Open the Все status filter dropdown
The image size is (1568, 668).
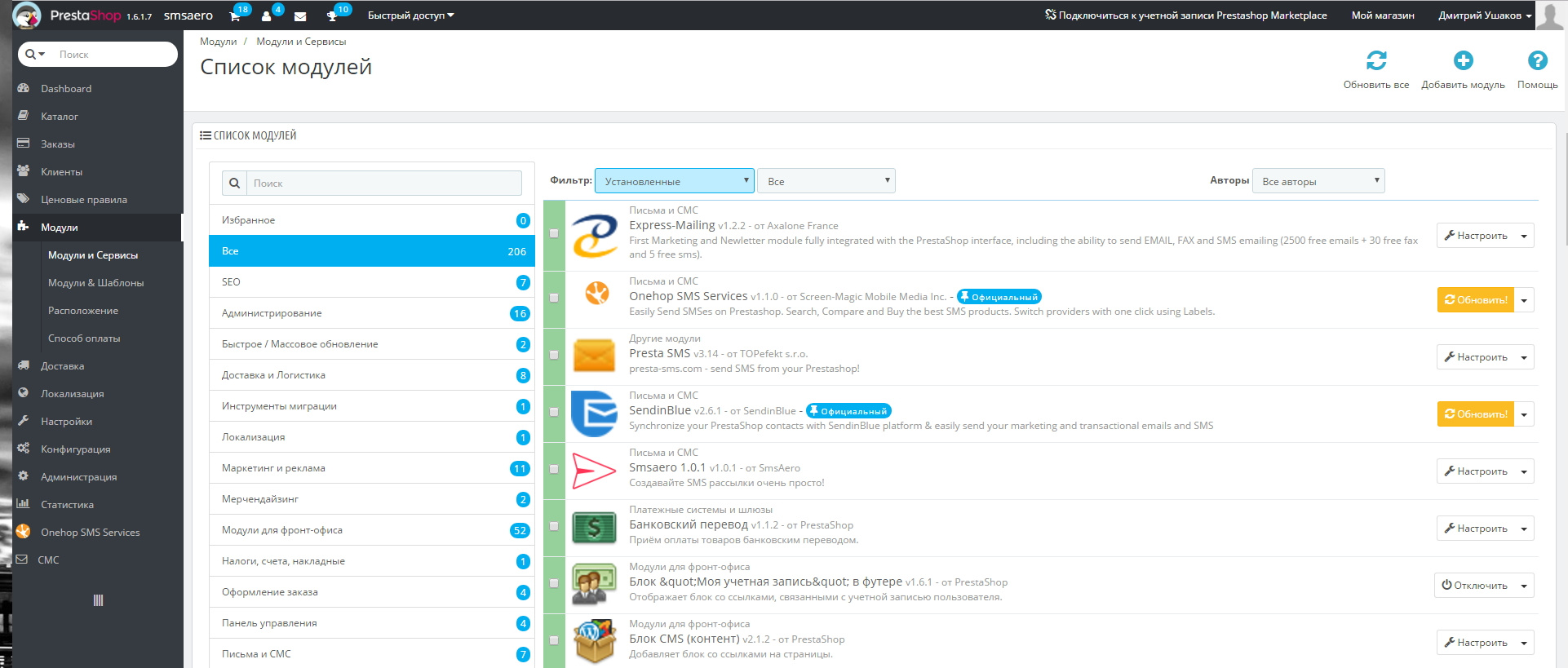tap(826, 181)
